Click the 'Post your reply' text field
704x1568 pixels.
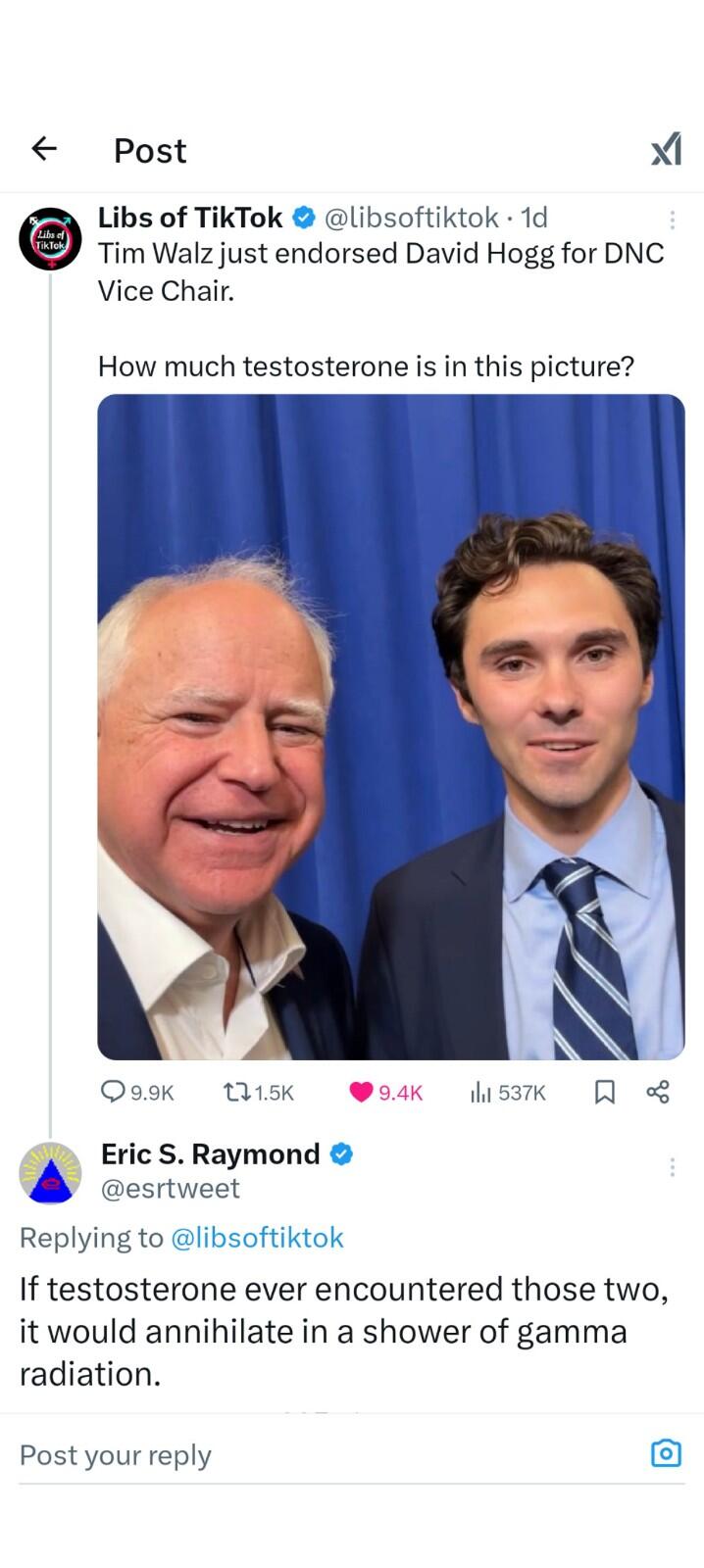click(324, 1455)
